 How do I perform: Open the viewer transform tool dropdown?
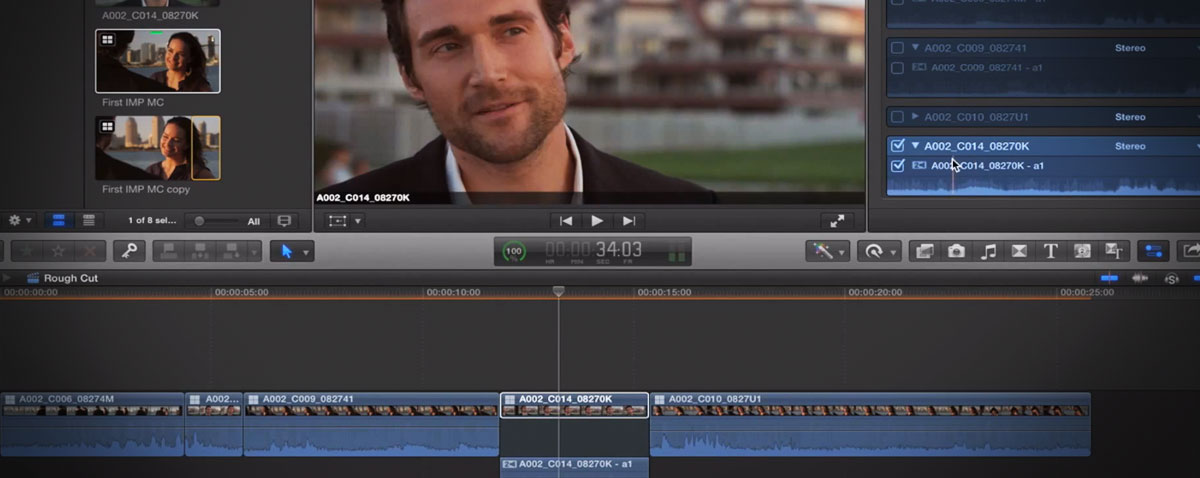click(345, 221)
